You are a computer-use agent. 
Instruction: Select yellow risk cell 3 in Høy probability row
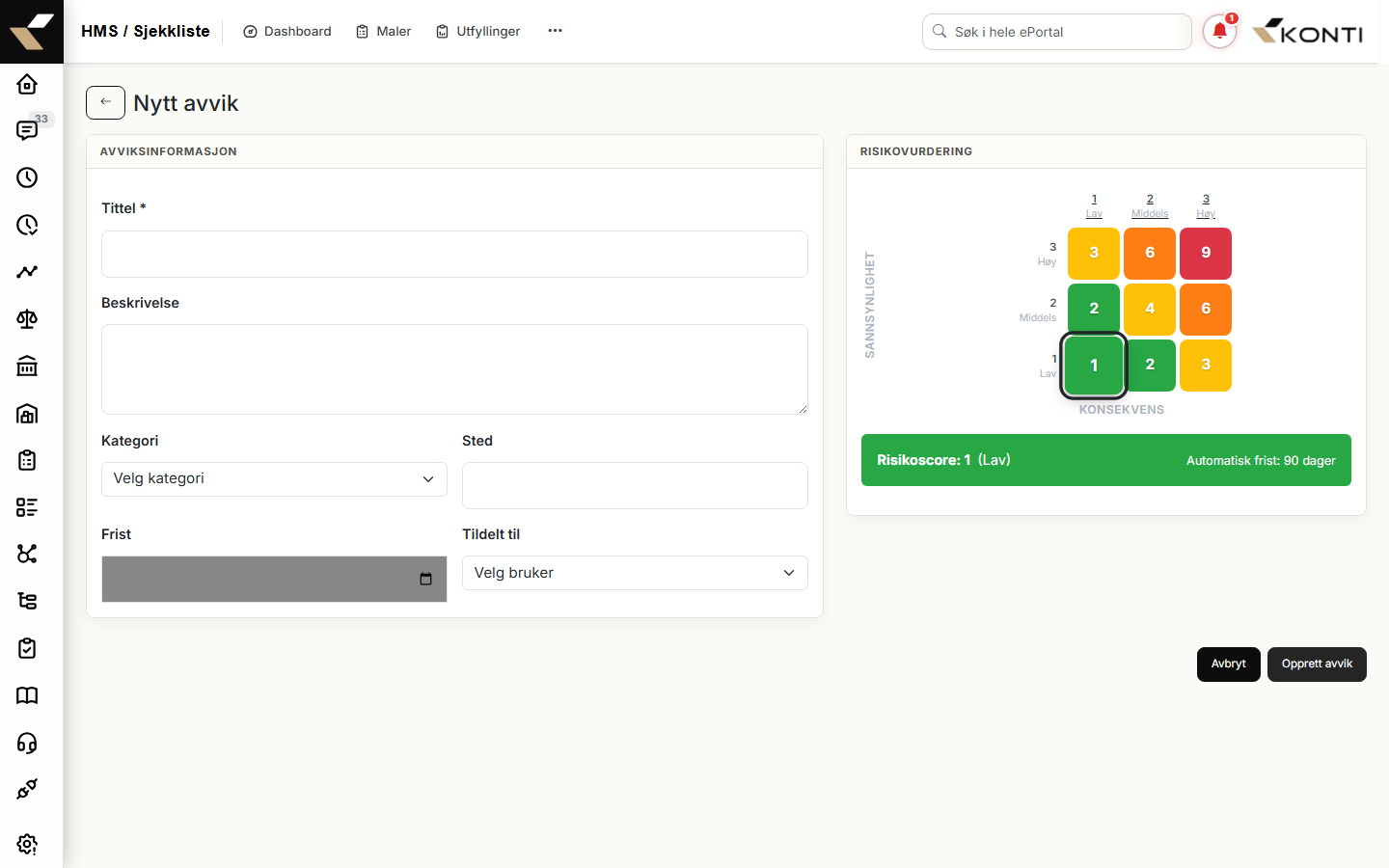click(1094, 254)
